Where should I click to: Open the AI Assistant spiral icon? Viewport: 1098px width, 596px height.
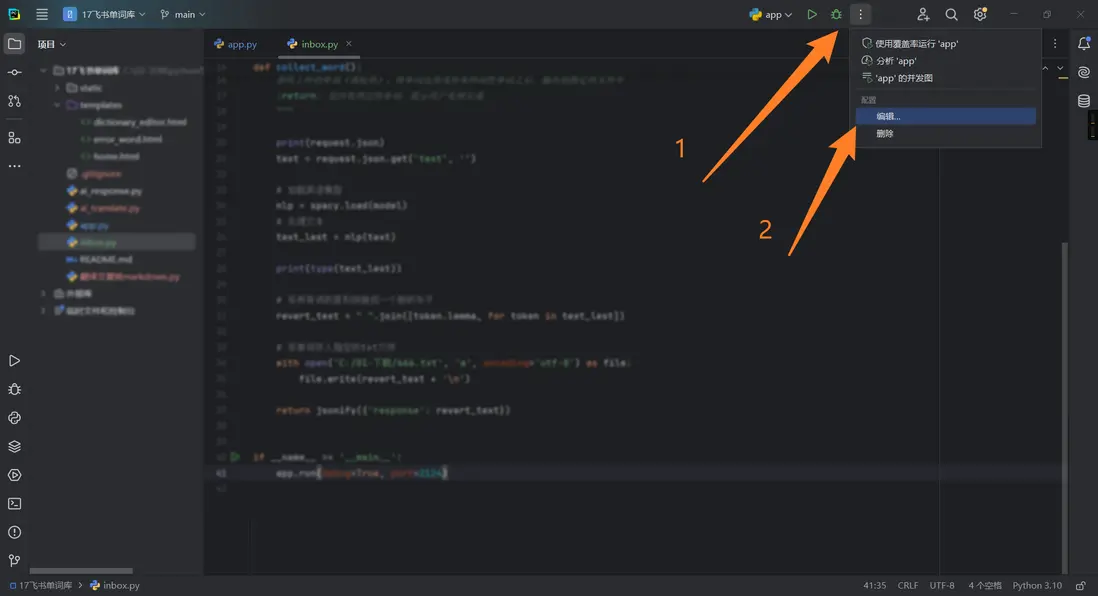click(1084, 72)
